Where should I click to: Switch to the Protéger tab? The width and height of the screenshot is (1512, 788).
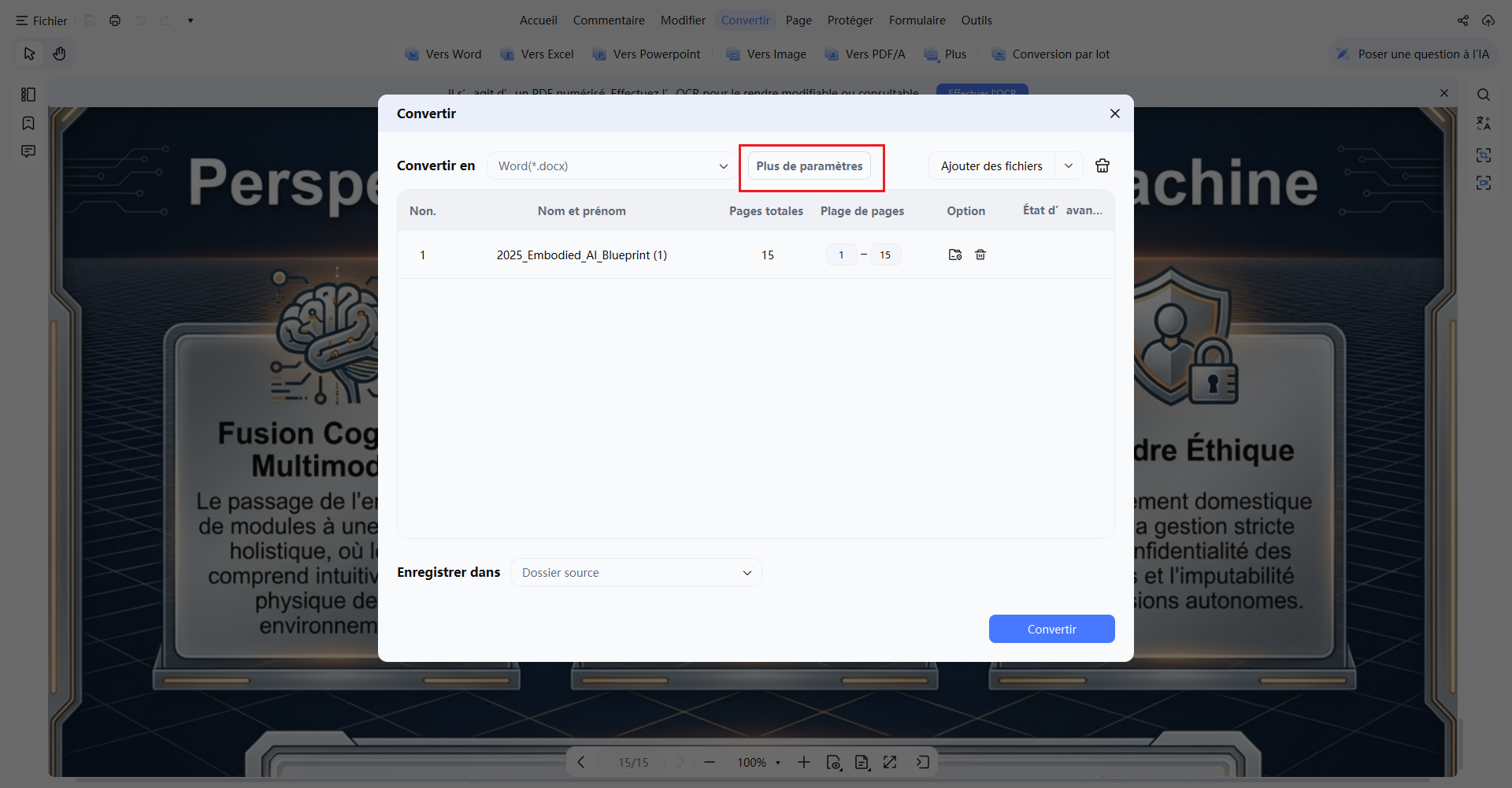850,20
